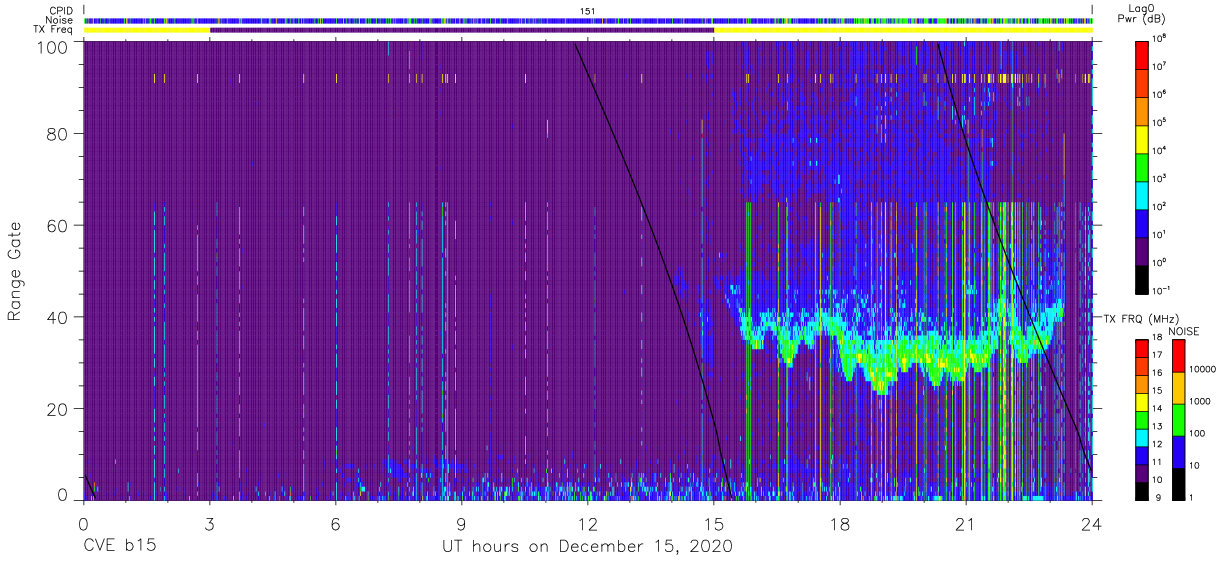Screen dimensions: 1228x567
Task: Click the 'NOISE' colorbar title
Action: (1183, 330)
